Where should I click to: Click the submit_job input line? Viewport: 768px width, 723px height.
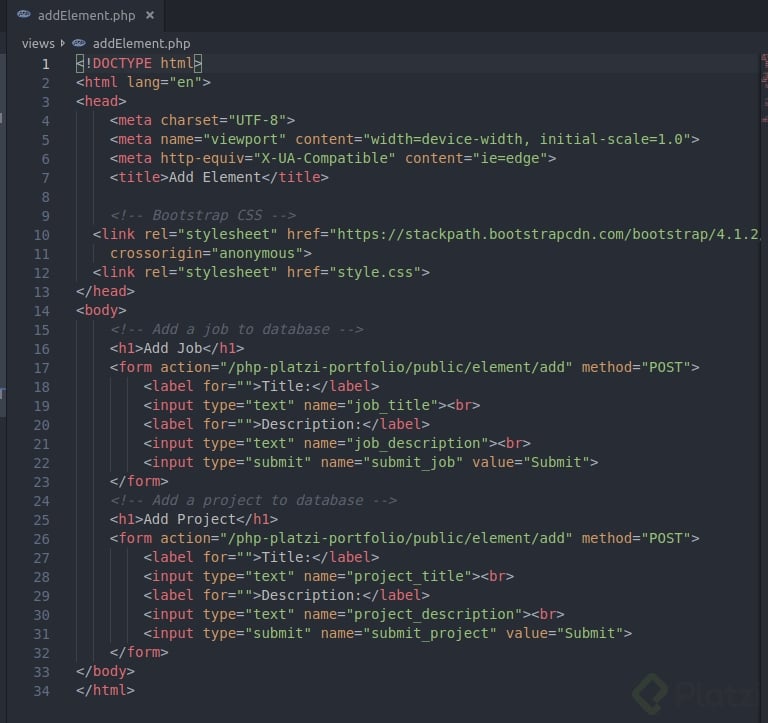tap(371, 462)
